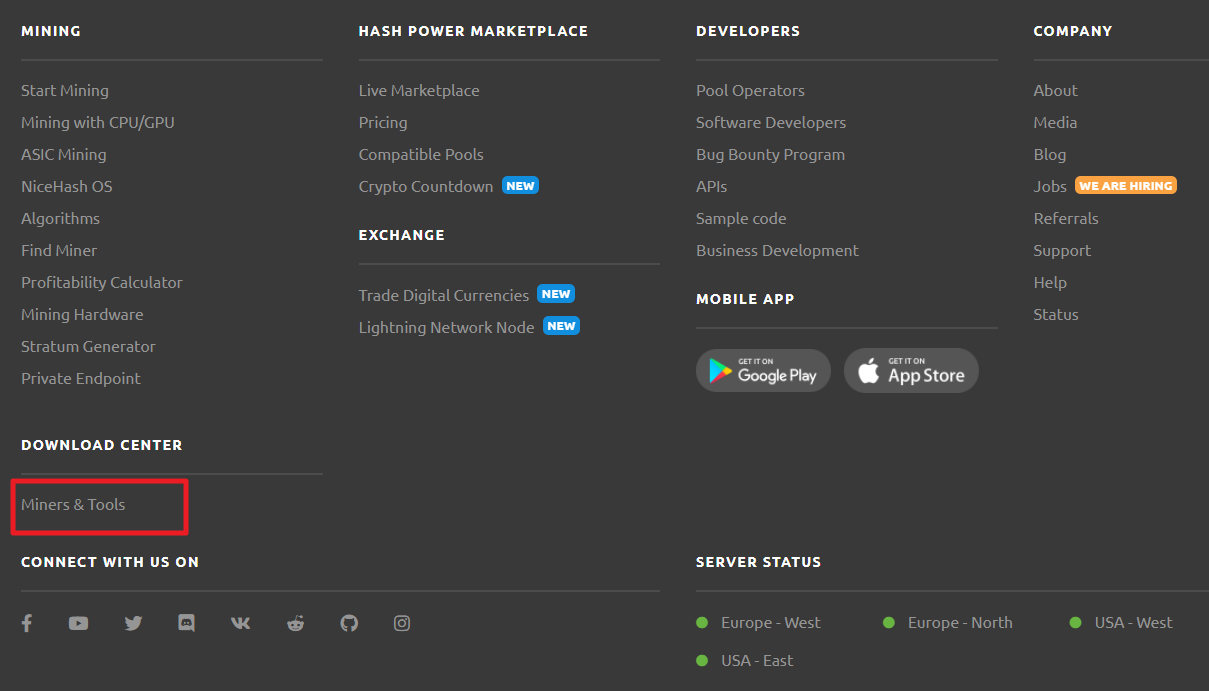Image resolution: width=1209 pixels, height=691 pixels.
Task: Go to Mining Hardware page
Action: click(82, 314)
